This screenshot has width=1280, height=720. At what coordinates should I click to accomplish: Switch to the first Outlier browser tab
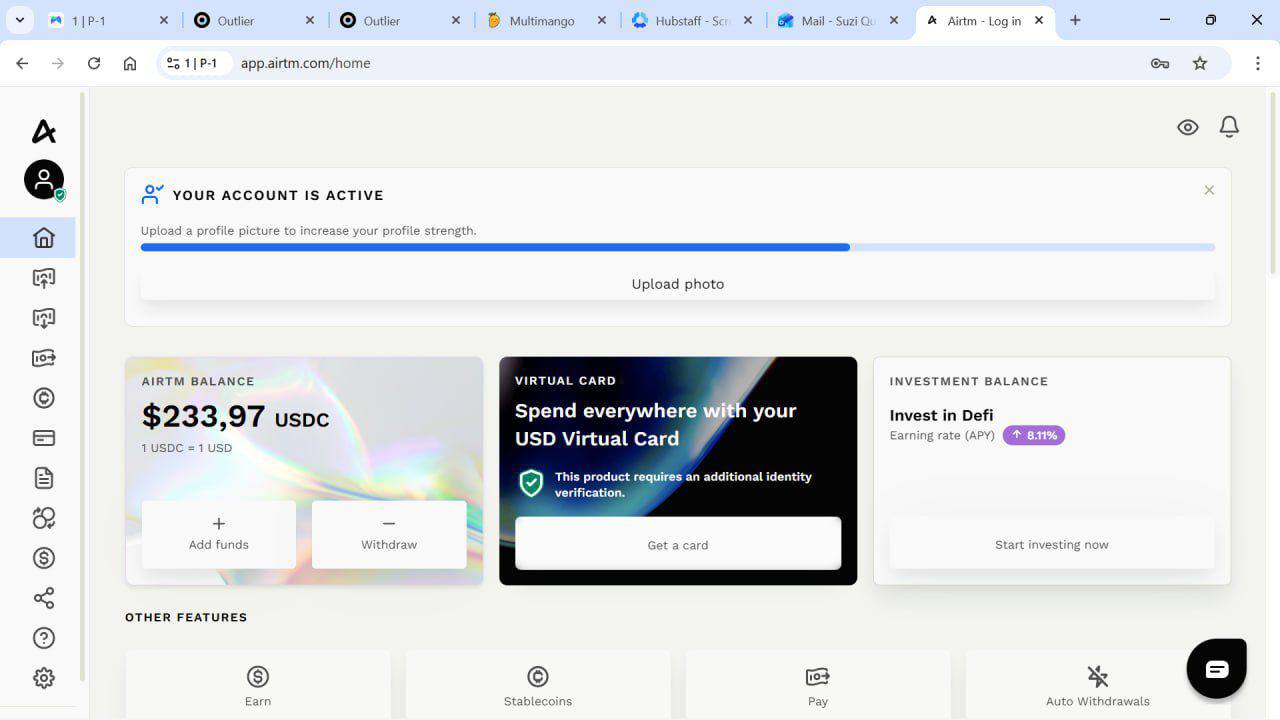(x=255, y=20)
